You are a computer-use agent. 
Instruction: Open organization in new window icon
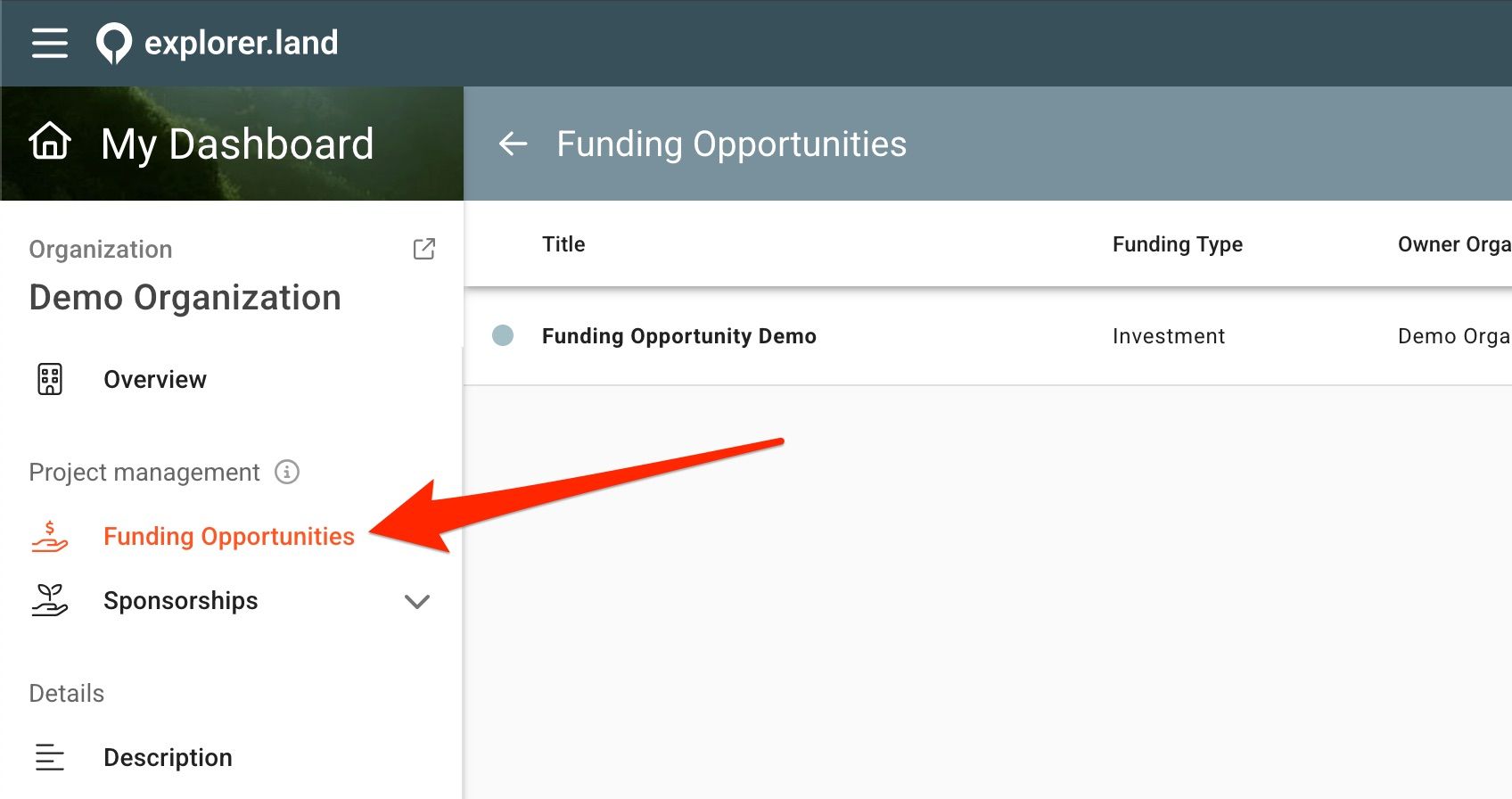point(424,249)
